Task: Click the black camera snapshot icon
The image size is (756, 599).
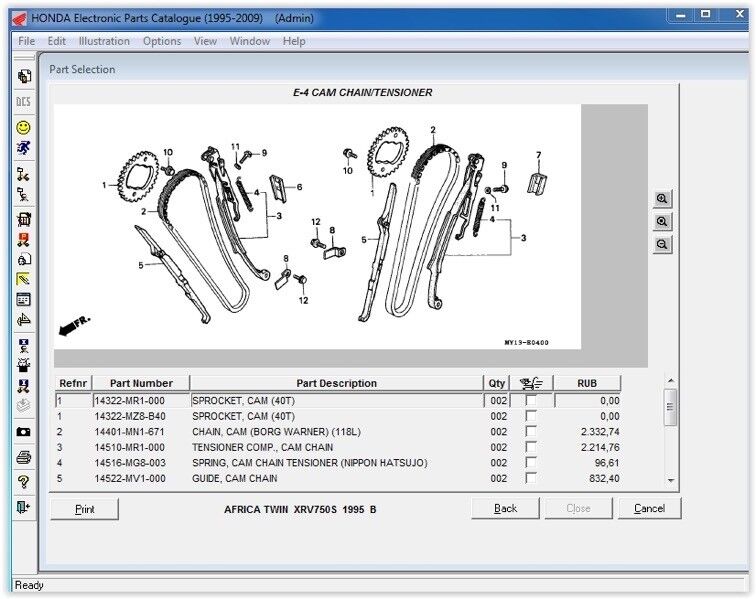Action: click(24, 432)
